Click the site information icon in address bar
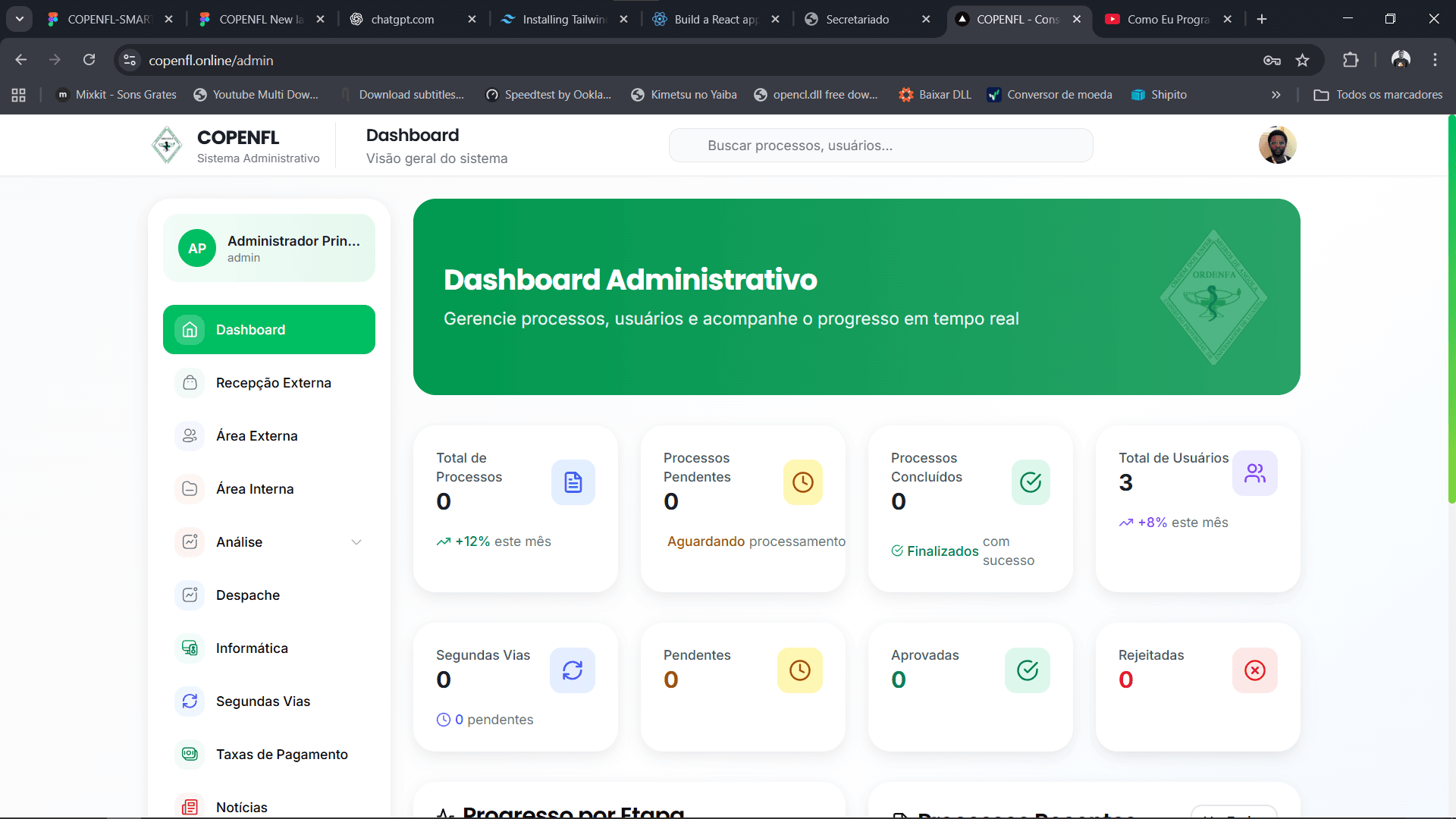The width and height of the screenshot is (1456, 819). (130, 60)
